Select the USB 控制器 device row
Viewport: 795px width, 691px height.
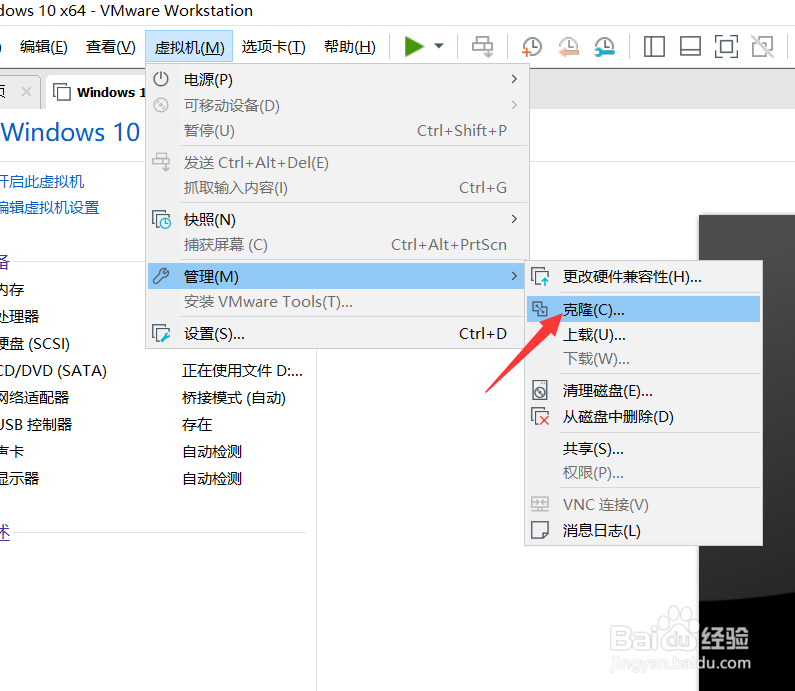click(36, 424)
